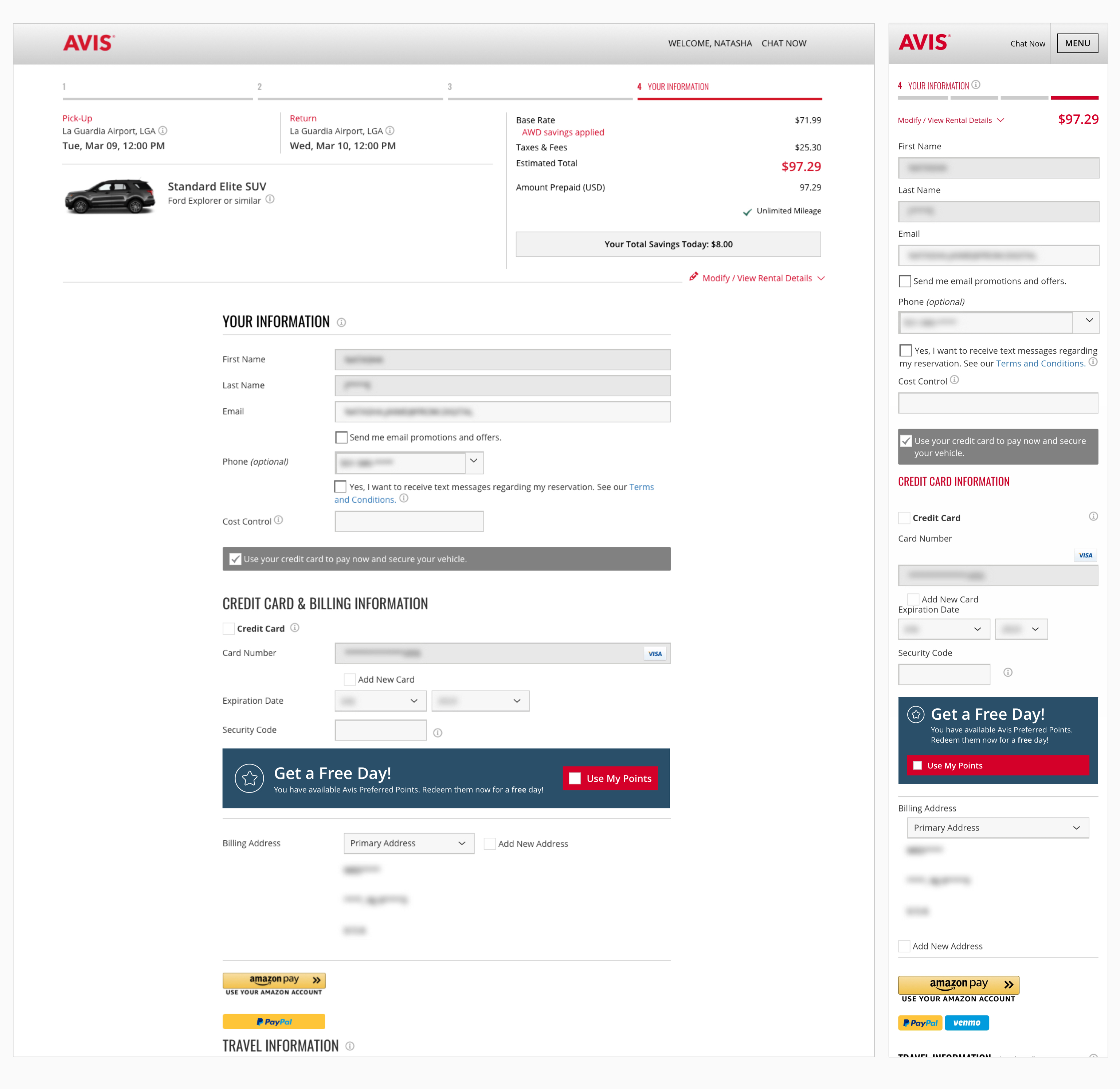Toggle Use My Points checkbox in desktop banner

tap(575, 778)
